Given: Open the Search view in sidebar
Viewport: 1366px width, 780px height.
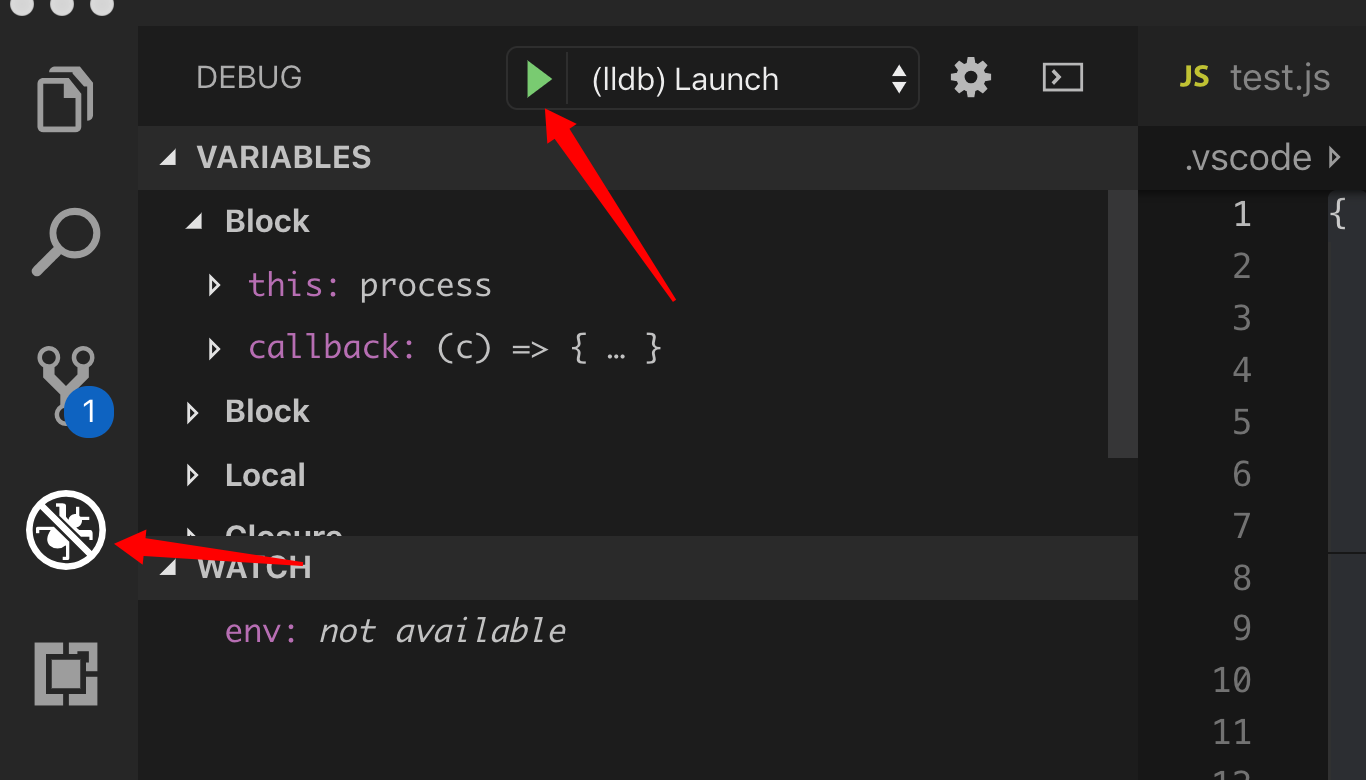Looking at the screenshot, I should 66,241.
